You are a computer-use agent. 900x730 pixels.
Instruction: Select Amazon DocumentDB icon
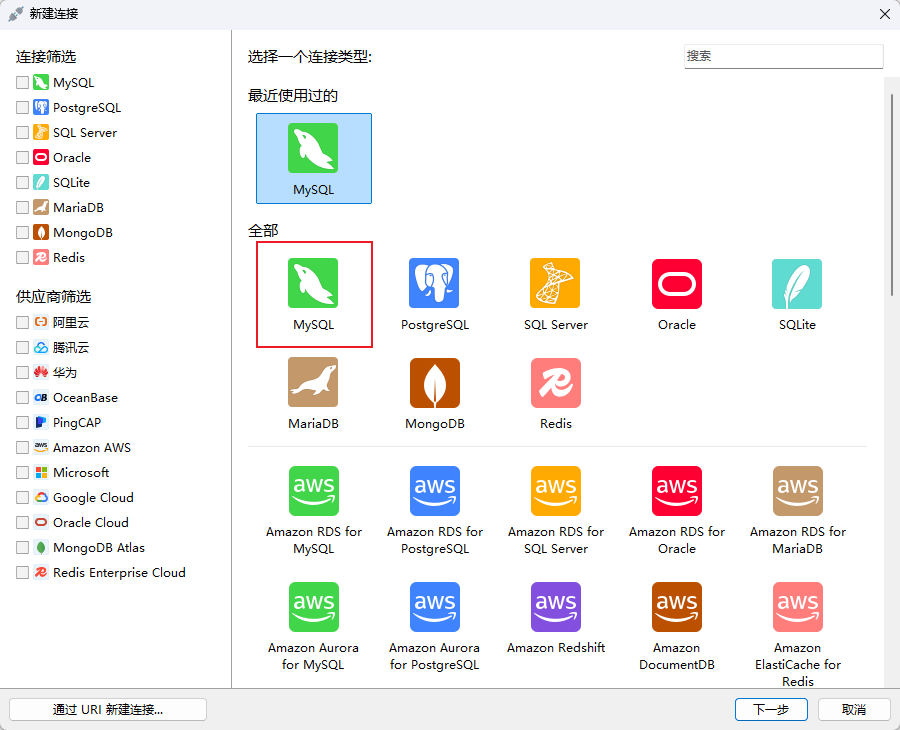pyautogui.click(x=676, y=607)
